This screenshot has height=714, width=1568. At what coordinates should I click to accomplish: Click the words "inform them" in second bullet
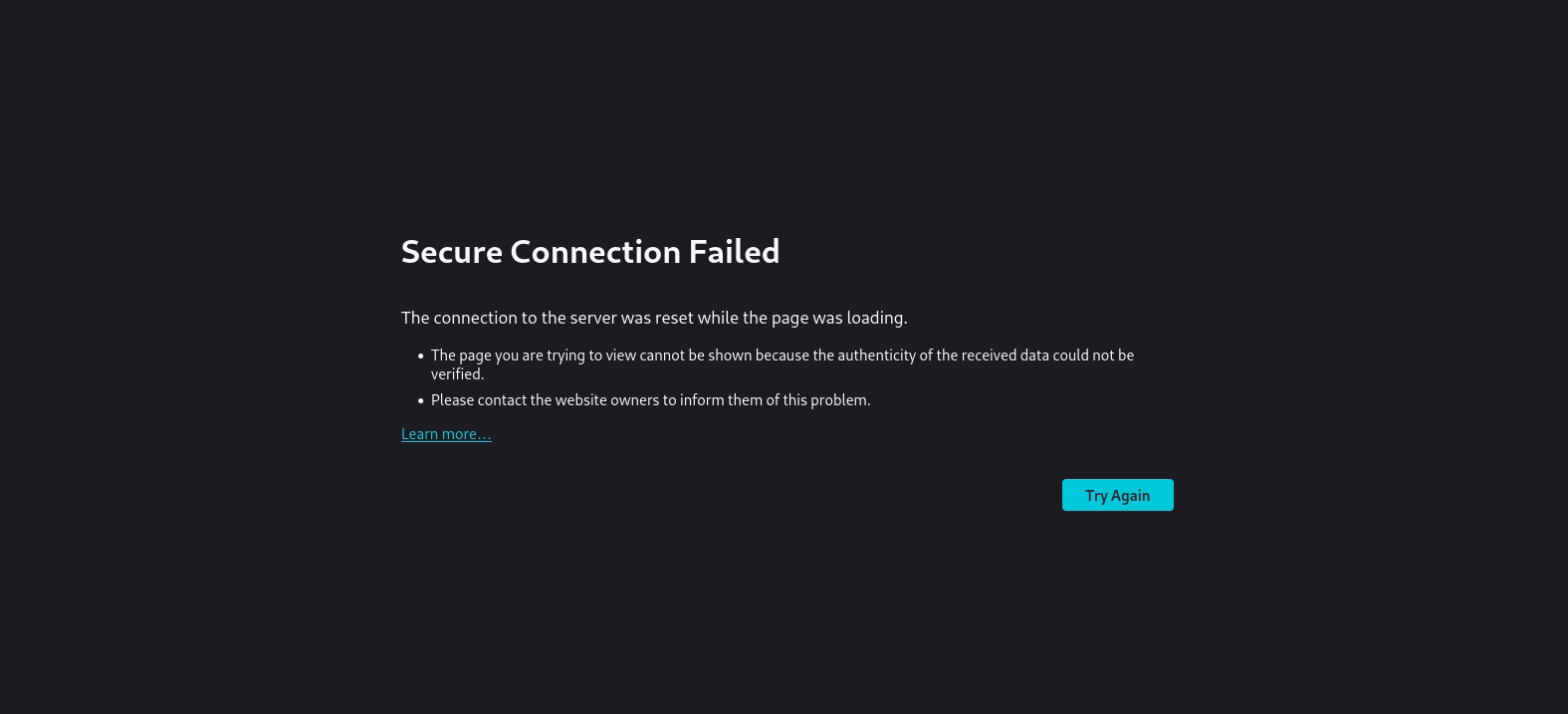click(x=721, y=400)
